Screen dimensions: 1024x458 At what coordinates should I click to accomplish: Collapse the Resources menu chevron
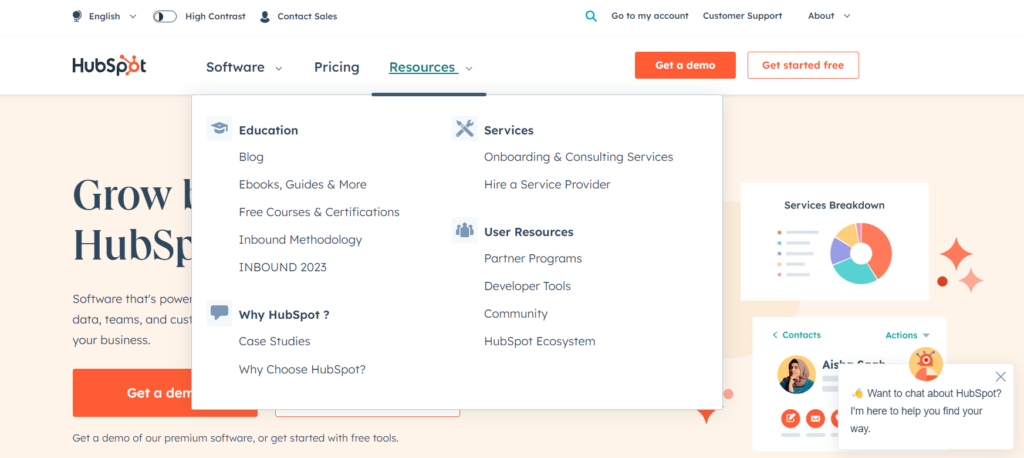click(x=469, y=68)
